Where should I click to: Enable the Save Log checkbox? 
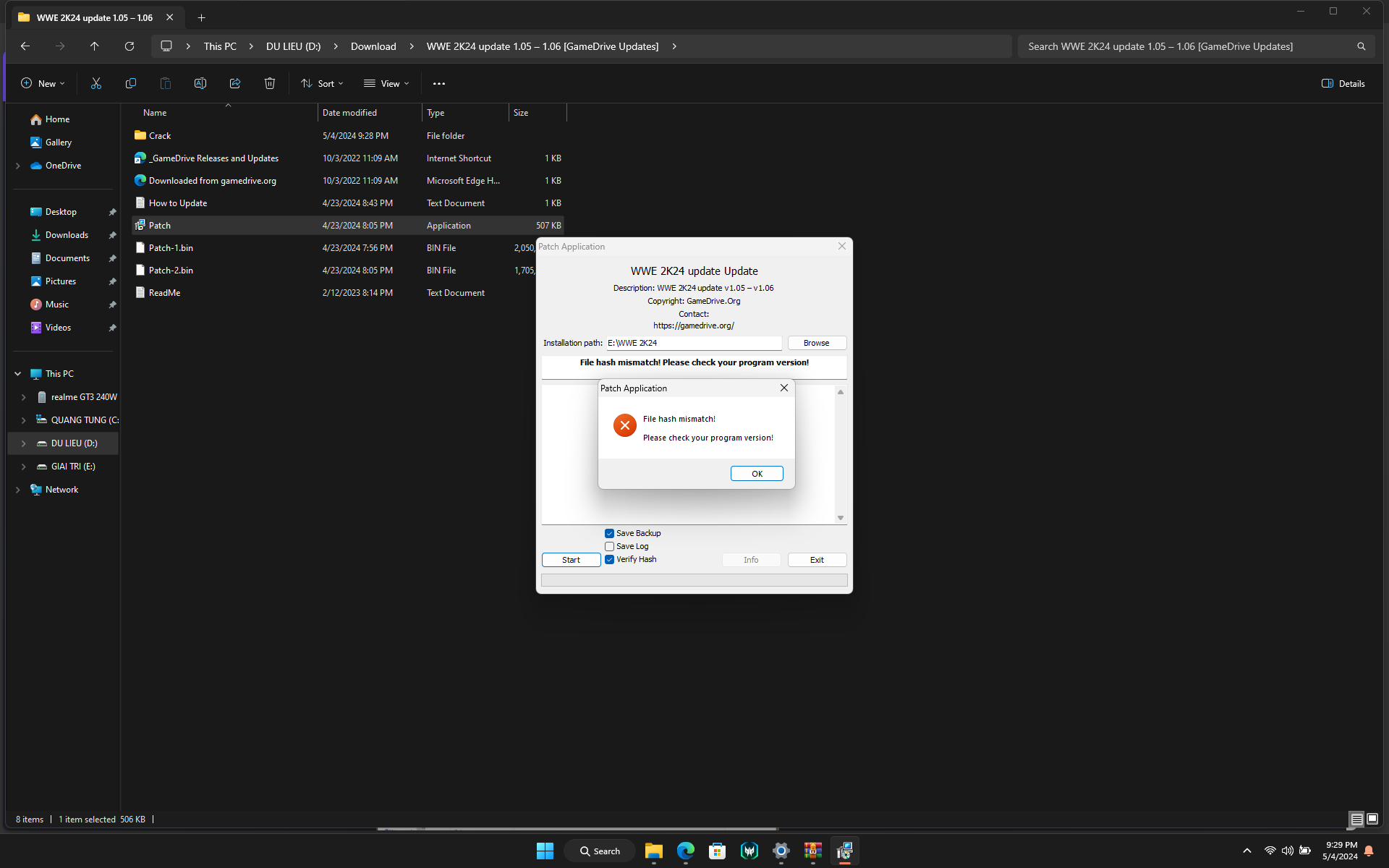click(609, 546)
